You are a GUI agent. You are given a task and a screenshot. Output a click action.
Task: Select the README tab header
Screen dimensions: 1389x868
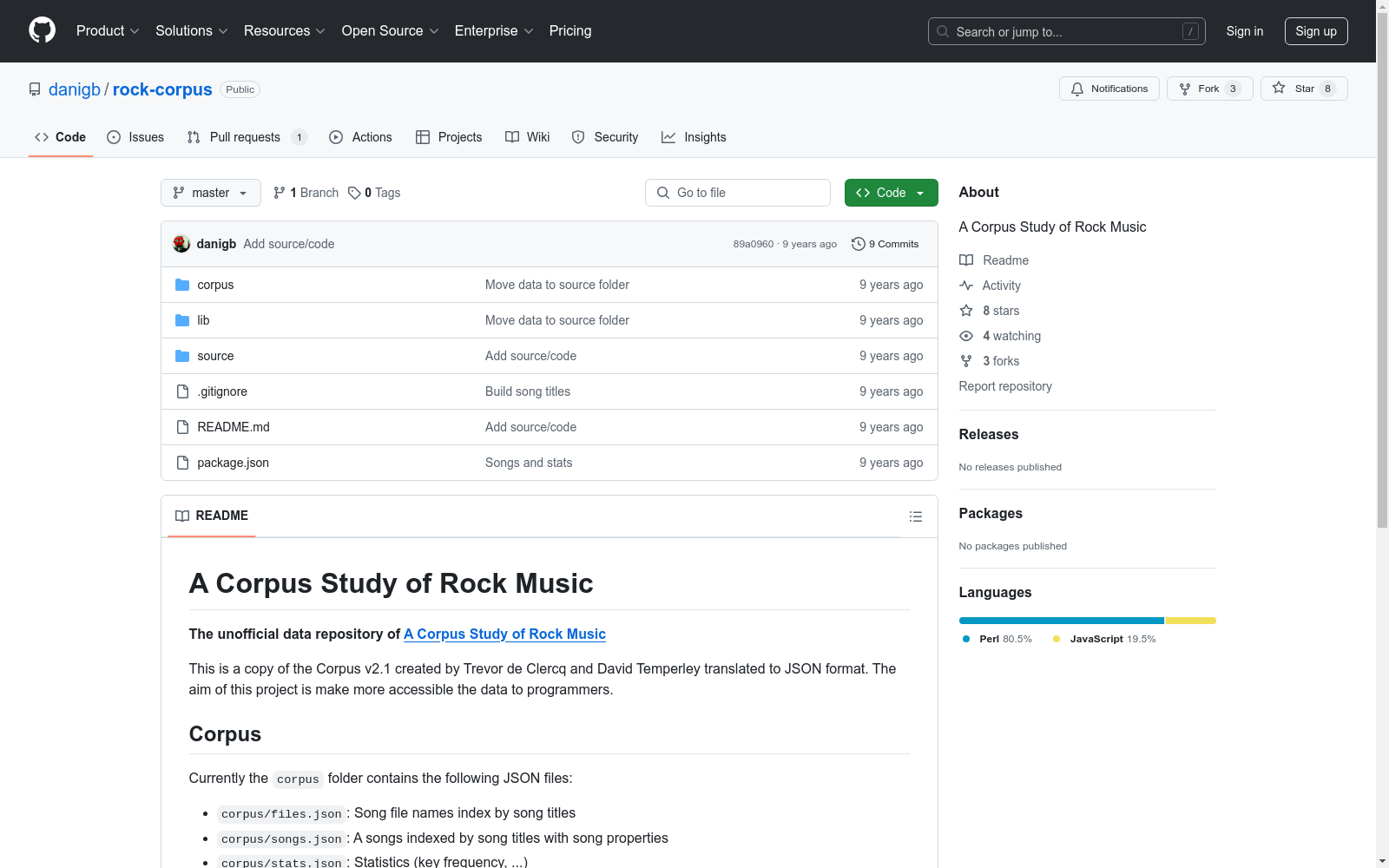point(212,516)
